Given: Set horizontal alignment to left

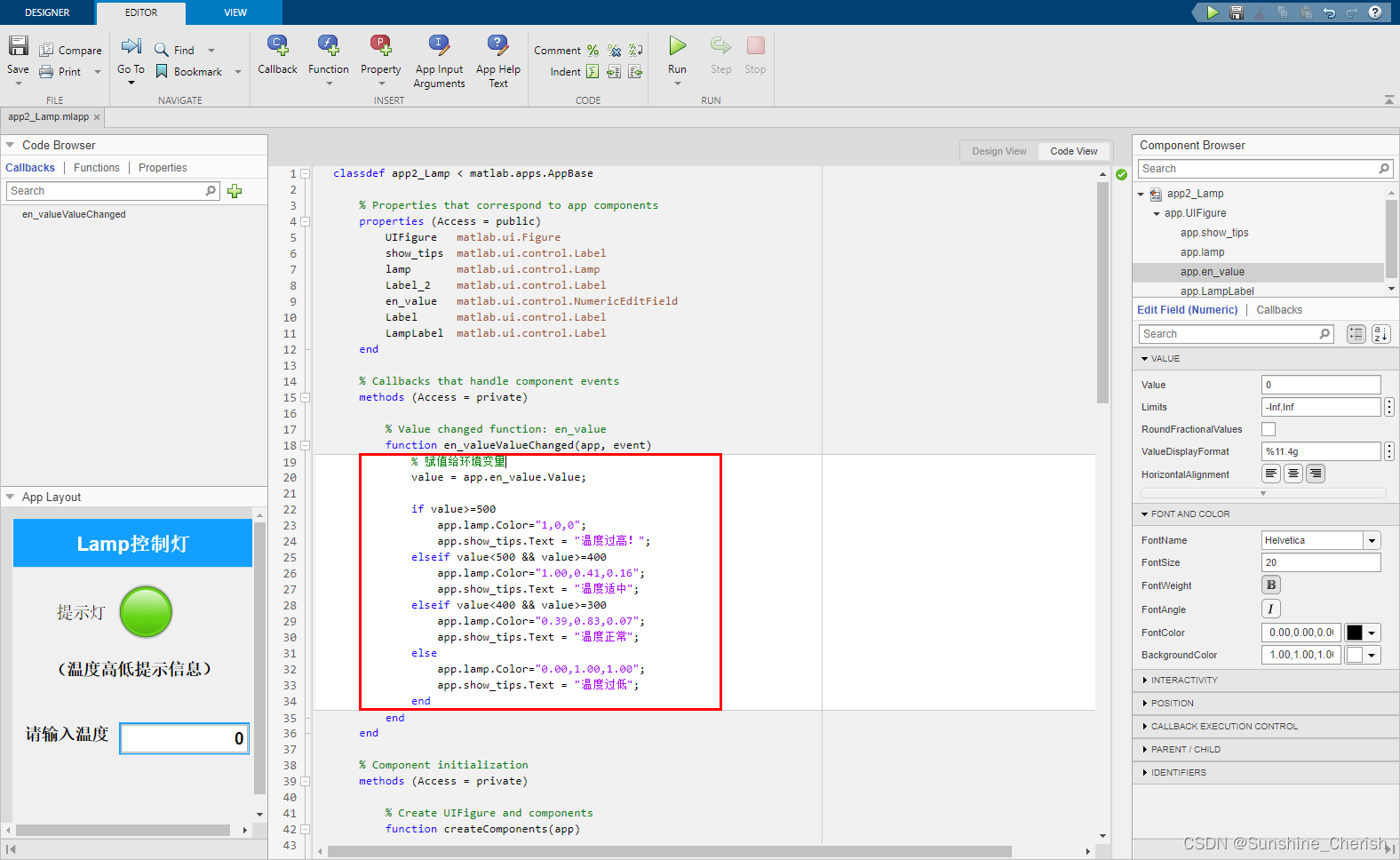Looking at the screenshot, I should click(1271, 474).
